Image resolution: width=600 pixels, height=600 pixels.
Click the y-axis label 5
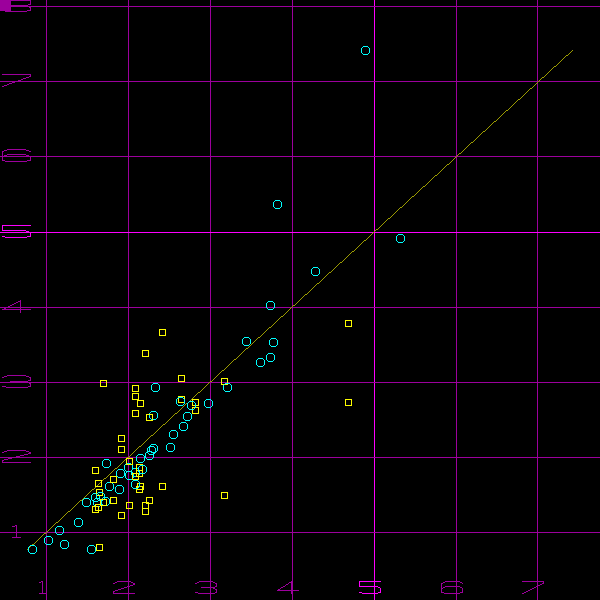17,232
